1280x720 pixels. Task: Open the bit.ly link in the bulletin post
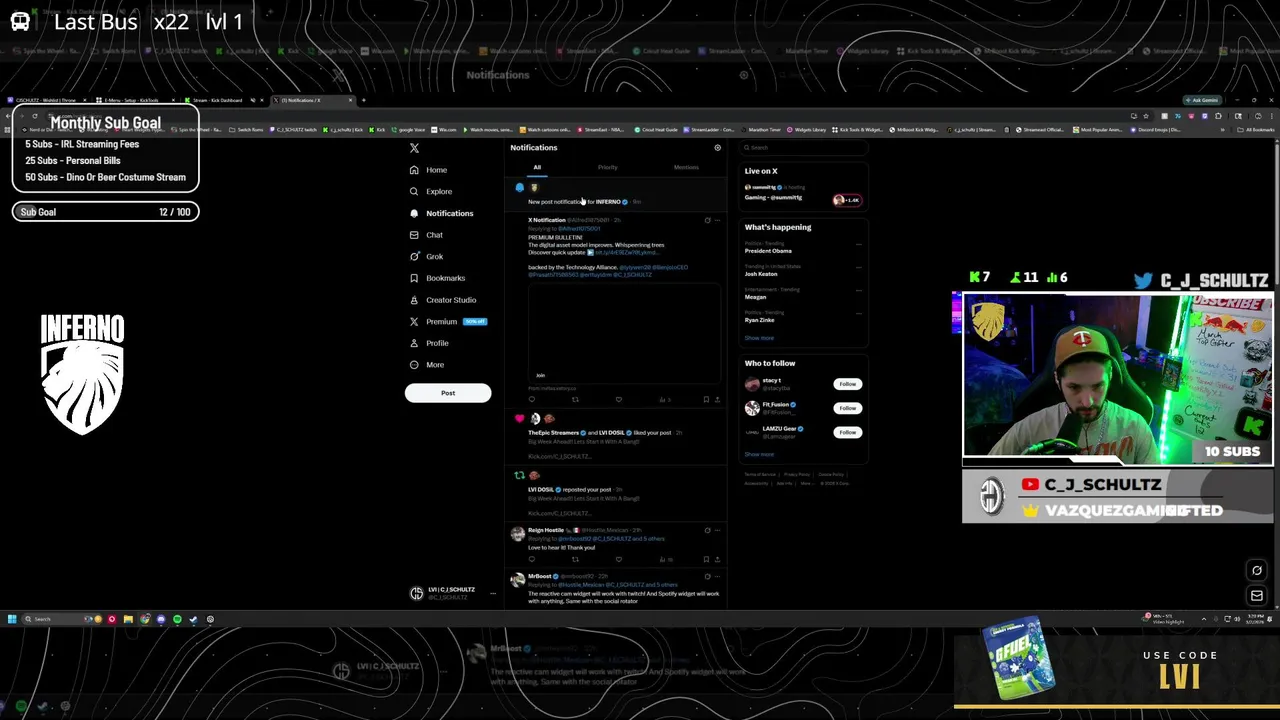pyautogui.click(x=626, y=253)
